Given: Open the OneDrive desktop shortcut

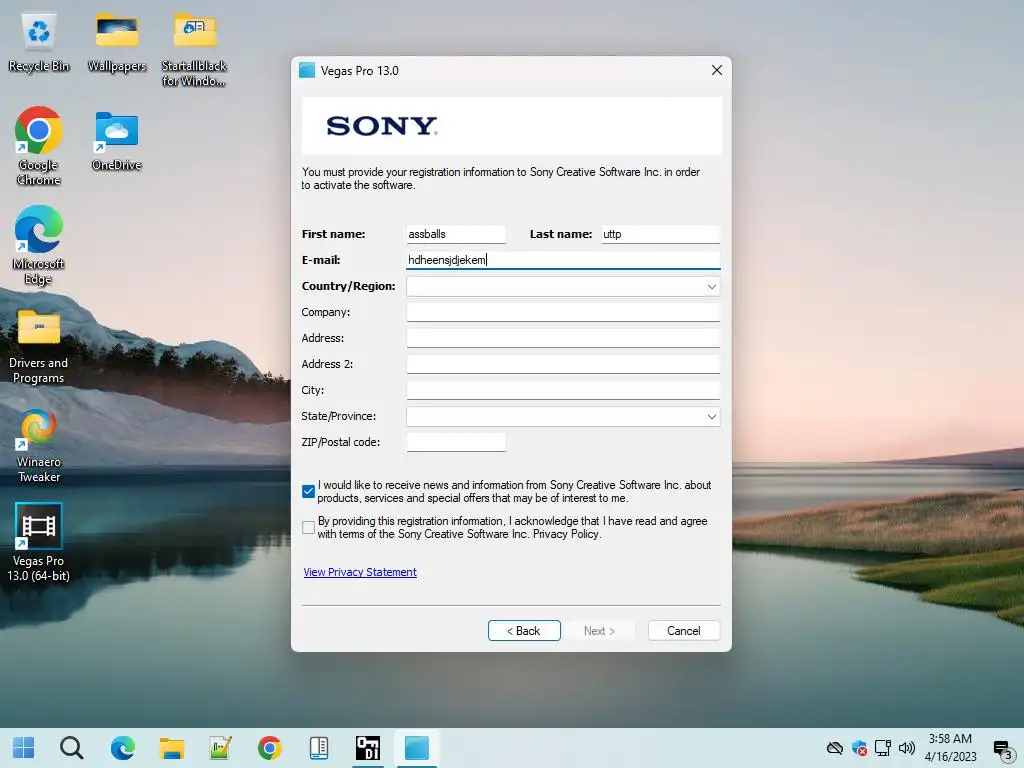Looking at the screenshot, I should tap(117, 140).
